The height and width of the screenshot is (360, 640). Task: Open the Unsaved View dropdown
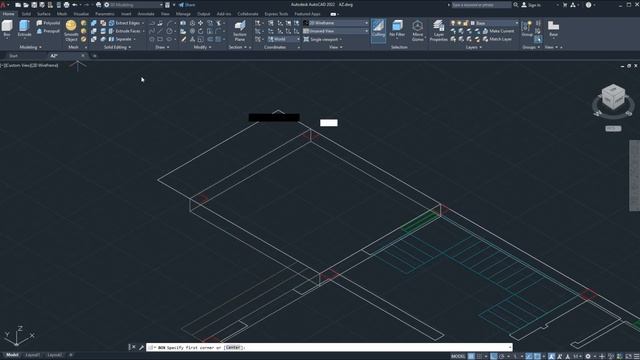tap(336, 31)
